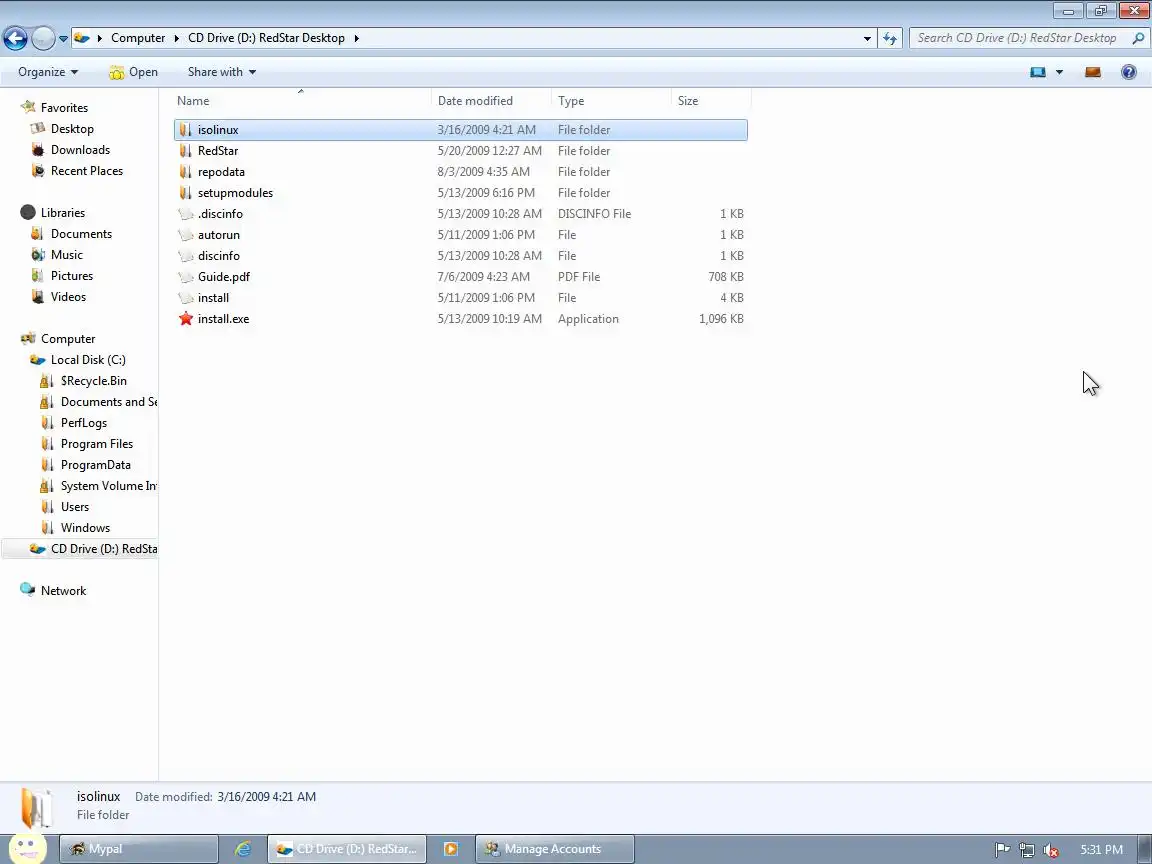Open the recent pages dropdown arrow
Screen dimensions: 1152x864
63,38
